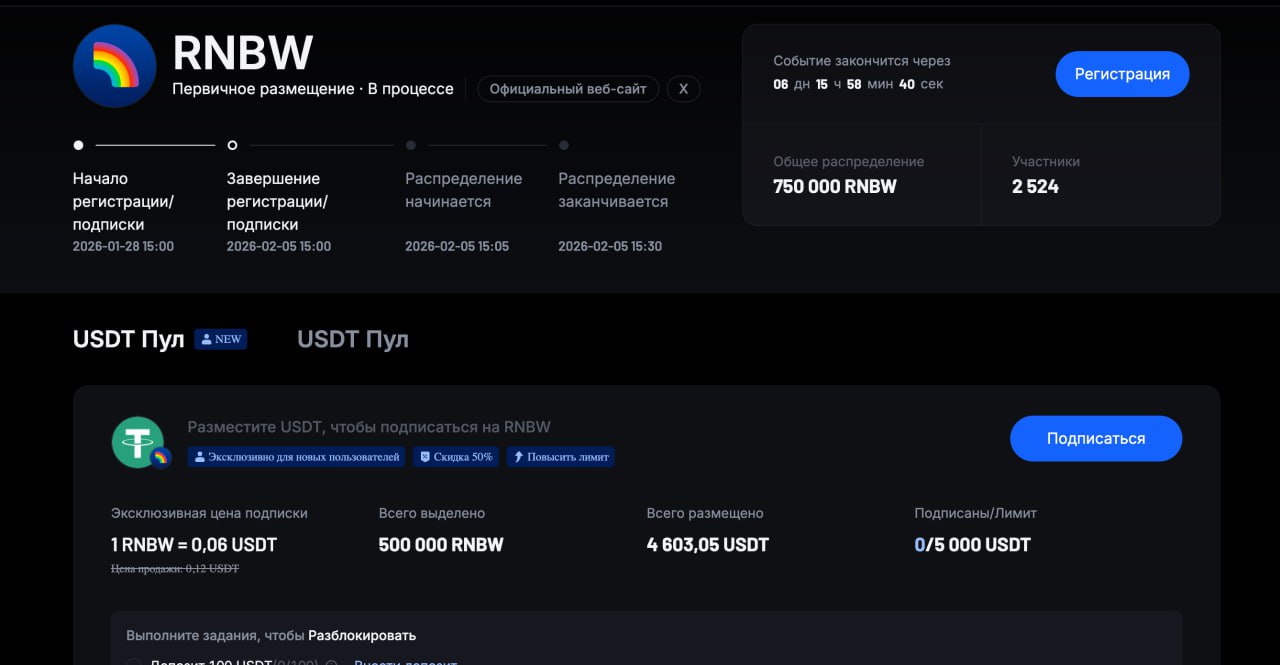Click the green Tether USDT coin icon
This screenshot has width=1280, height=665.
tap(137, 441)
